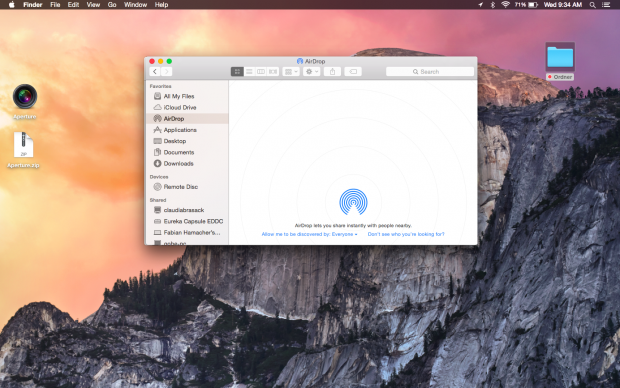
Task: Click the Desktop sidebar icon
Action: [x=157, y=141]
